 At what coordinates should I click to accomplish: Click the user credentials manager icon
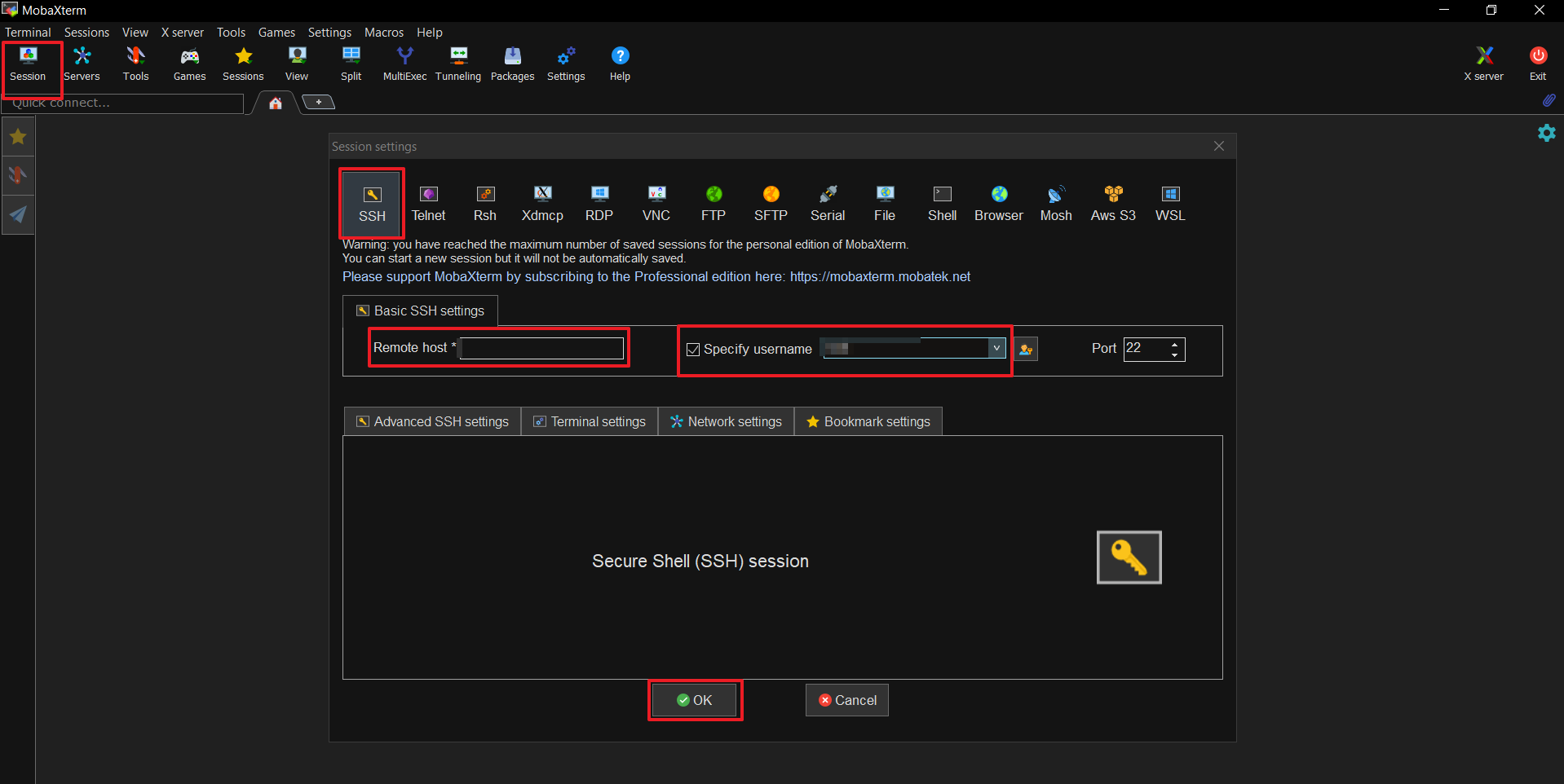[x=1026, y=350]
